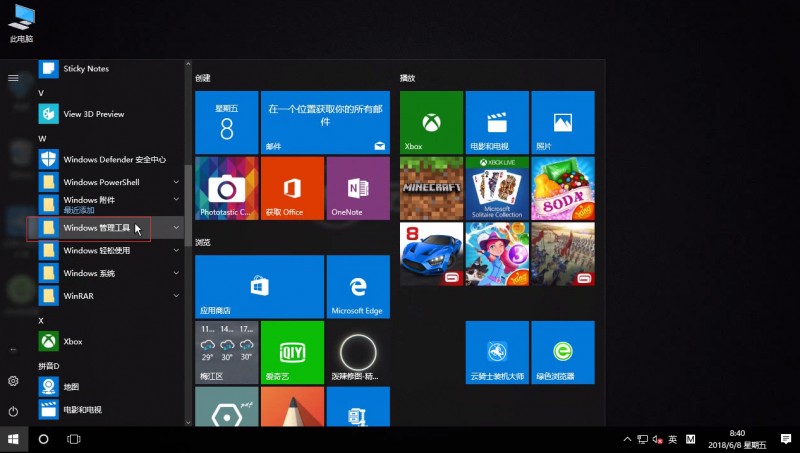This screenshot has width=800, height=453.
Task: Open the weather tile for 柳江区
Action: (x=227, y=353)
